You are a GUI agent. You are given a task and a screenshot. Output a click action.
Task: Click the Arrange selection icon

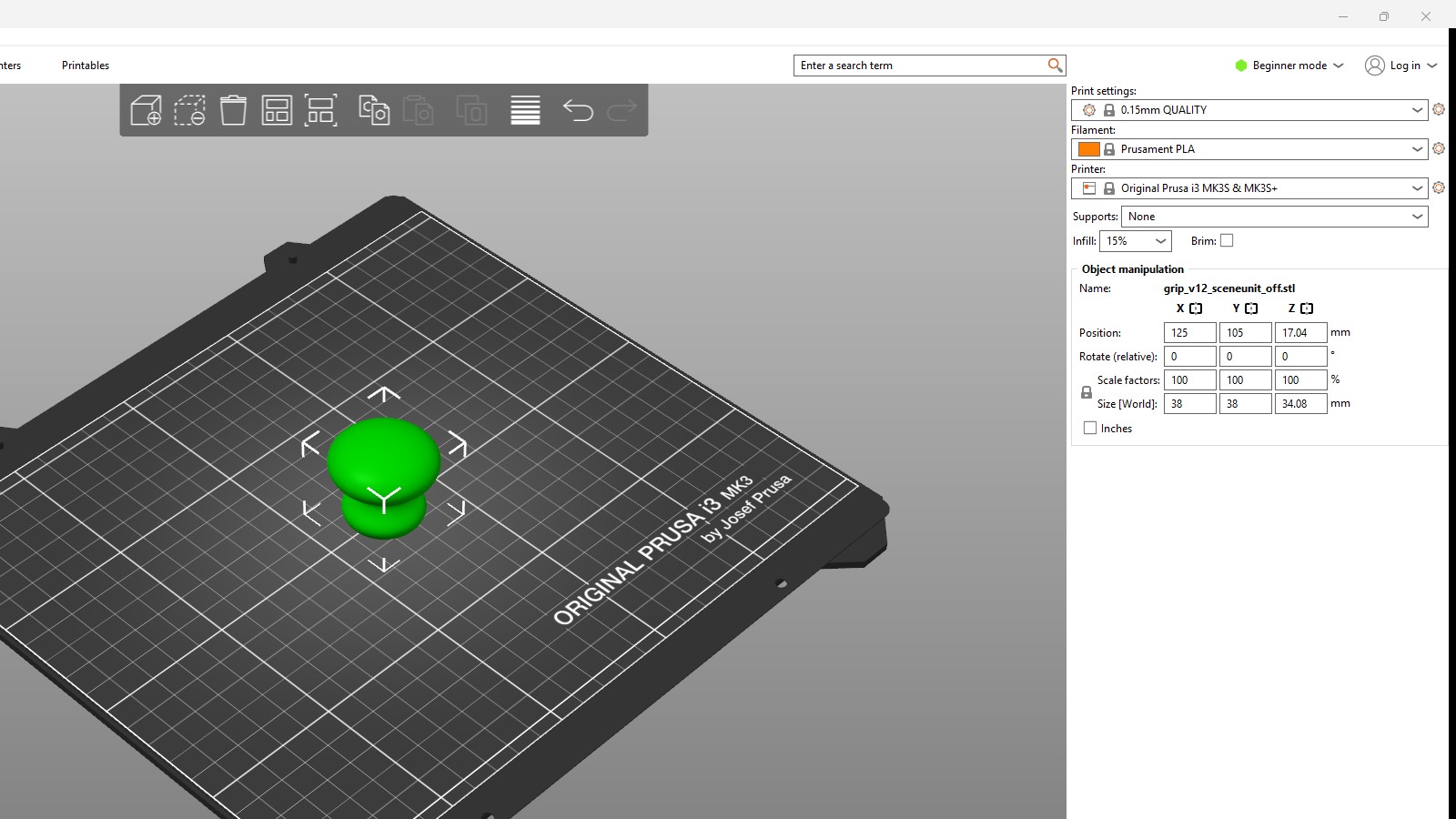coord(320,110)
